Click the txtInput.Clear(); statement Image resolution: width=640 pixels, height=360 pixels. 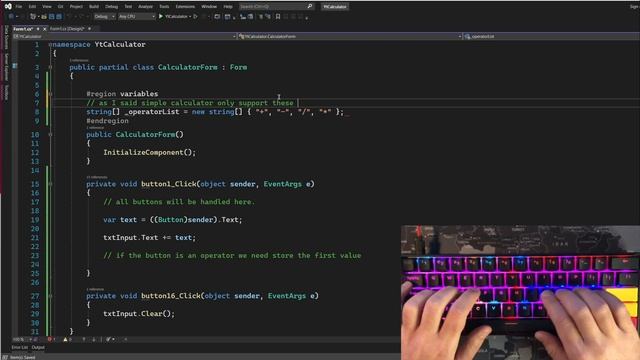coord(139,314)
